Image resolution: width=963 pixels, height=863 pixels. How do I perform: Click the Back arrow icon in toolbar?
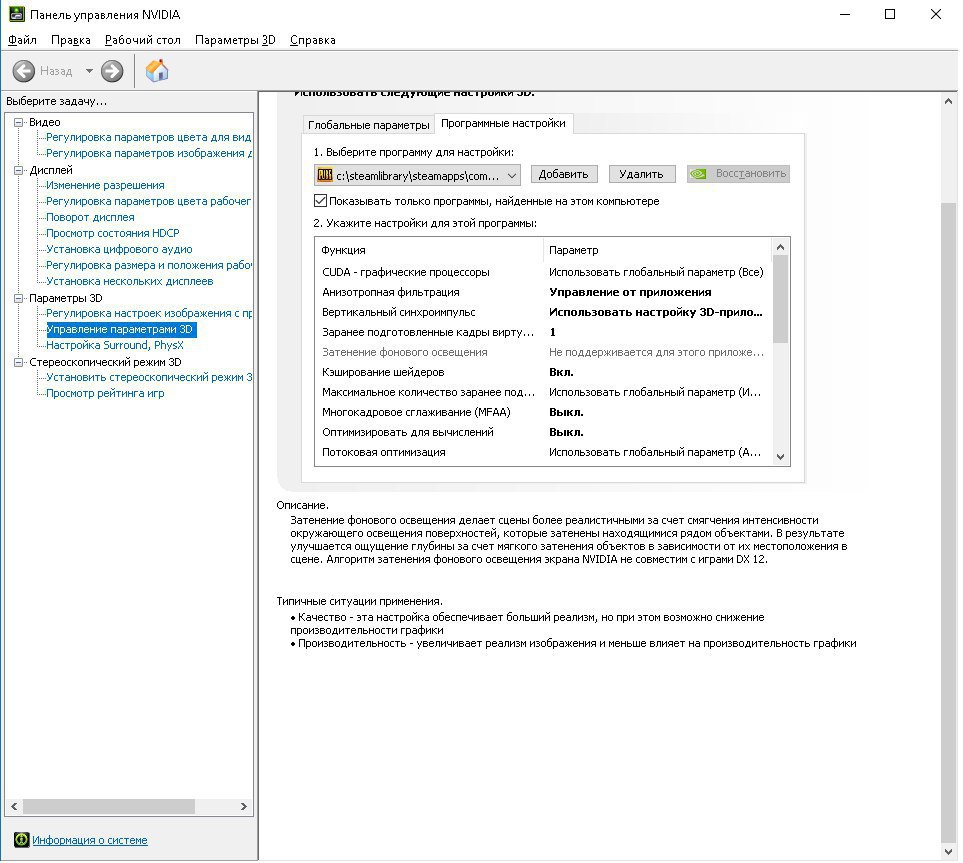click(x=24, y=71)
